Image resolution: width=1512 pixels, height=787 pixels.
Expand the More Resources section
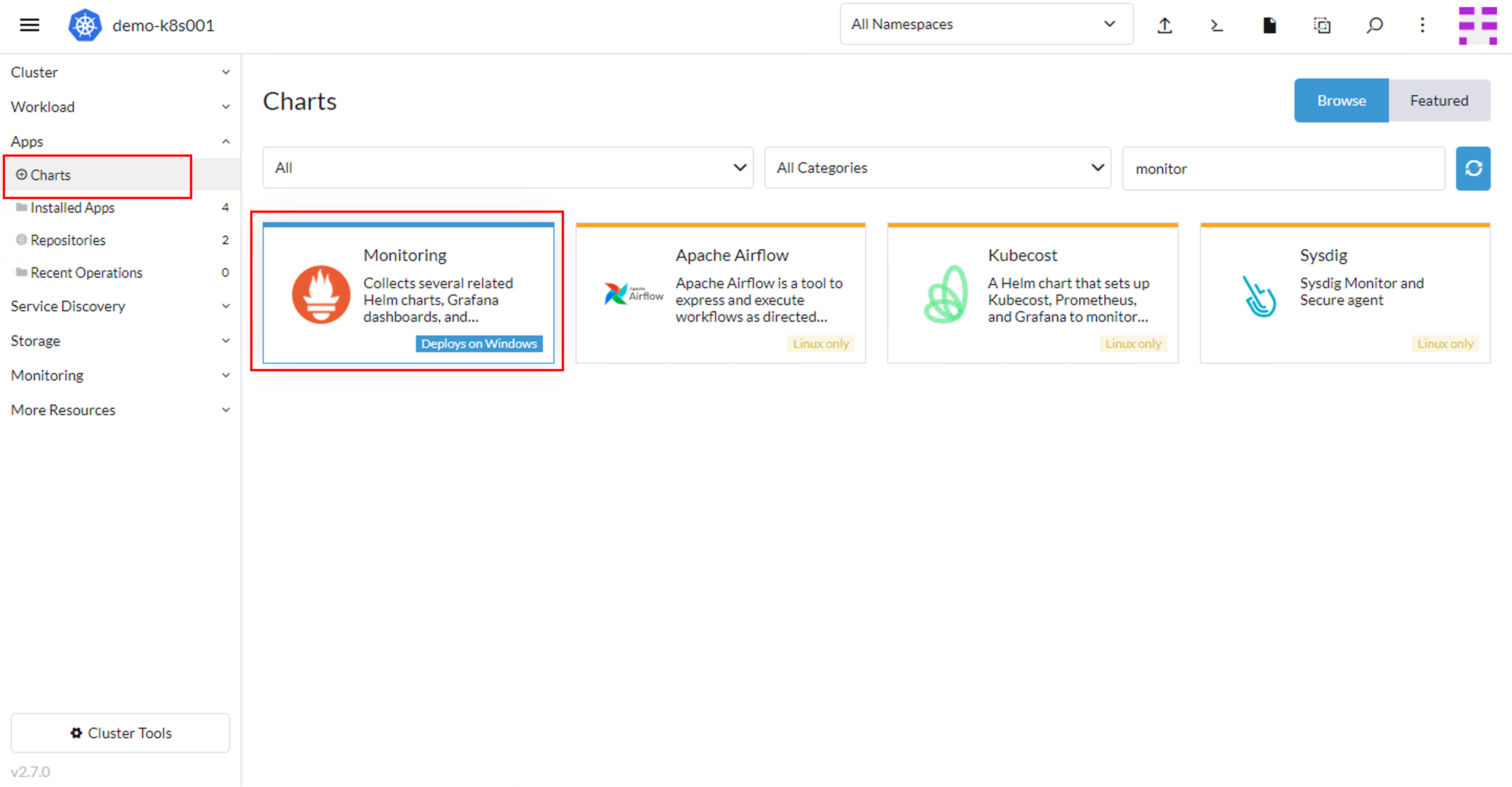120,410
